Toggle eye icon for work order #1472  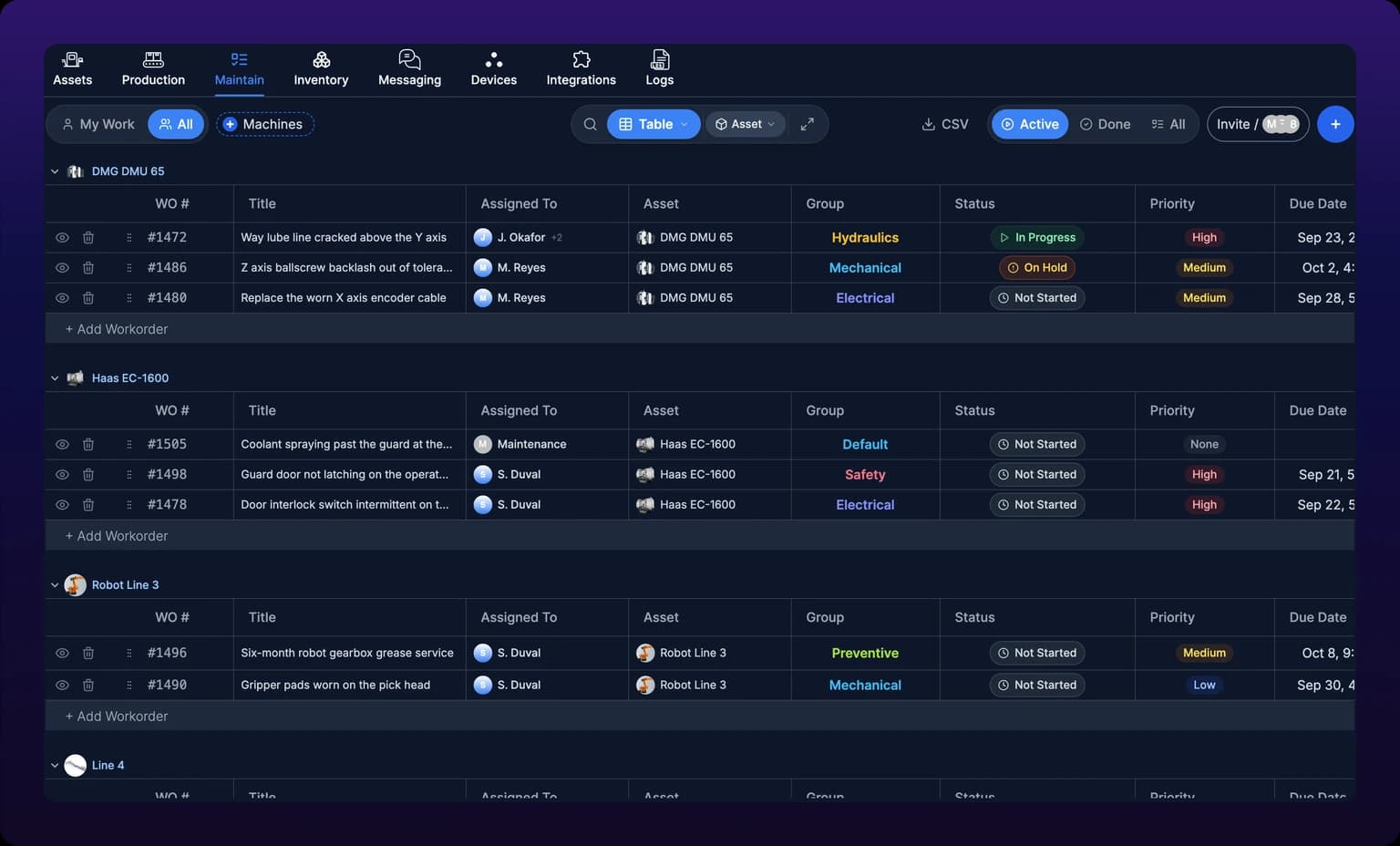click(x=62, y=237)
